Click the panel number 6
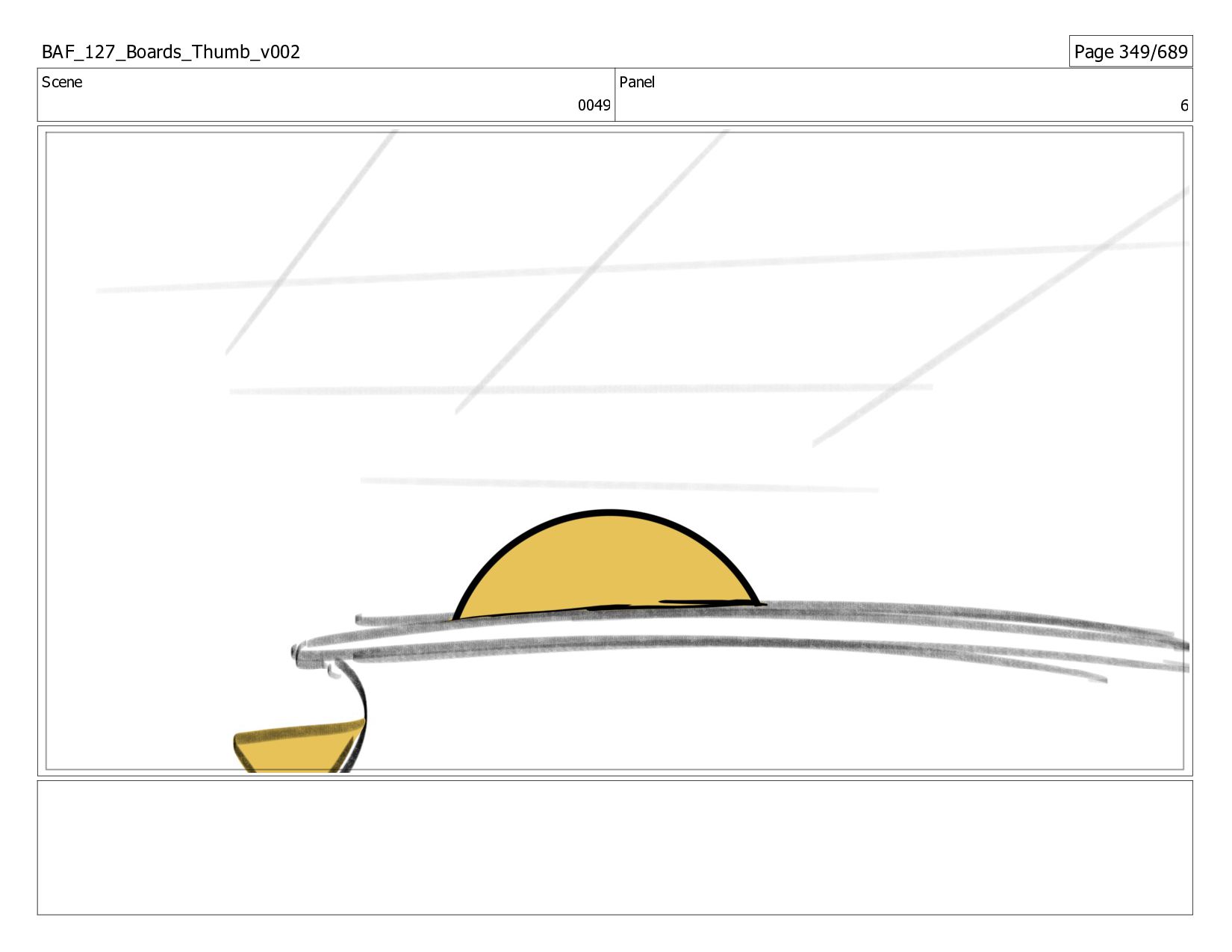 (x=1183, y=105)
